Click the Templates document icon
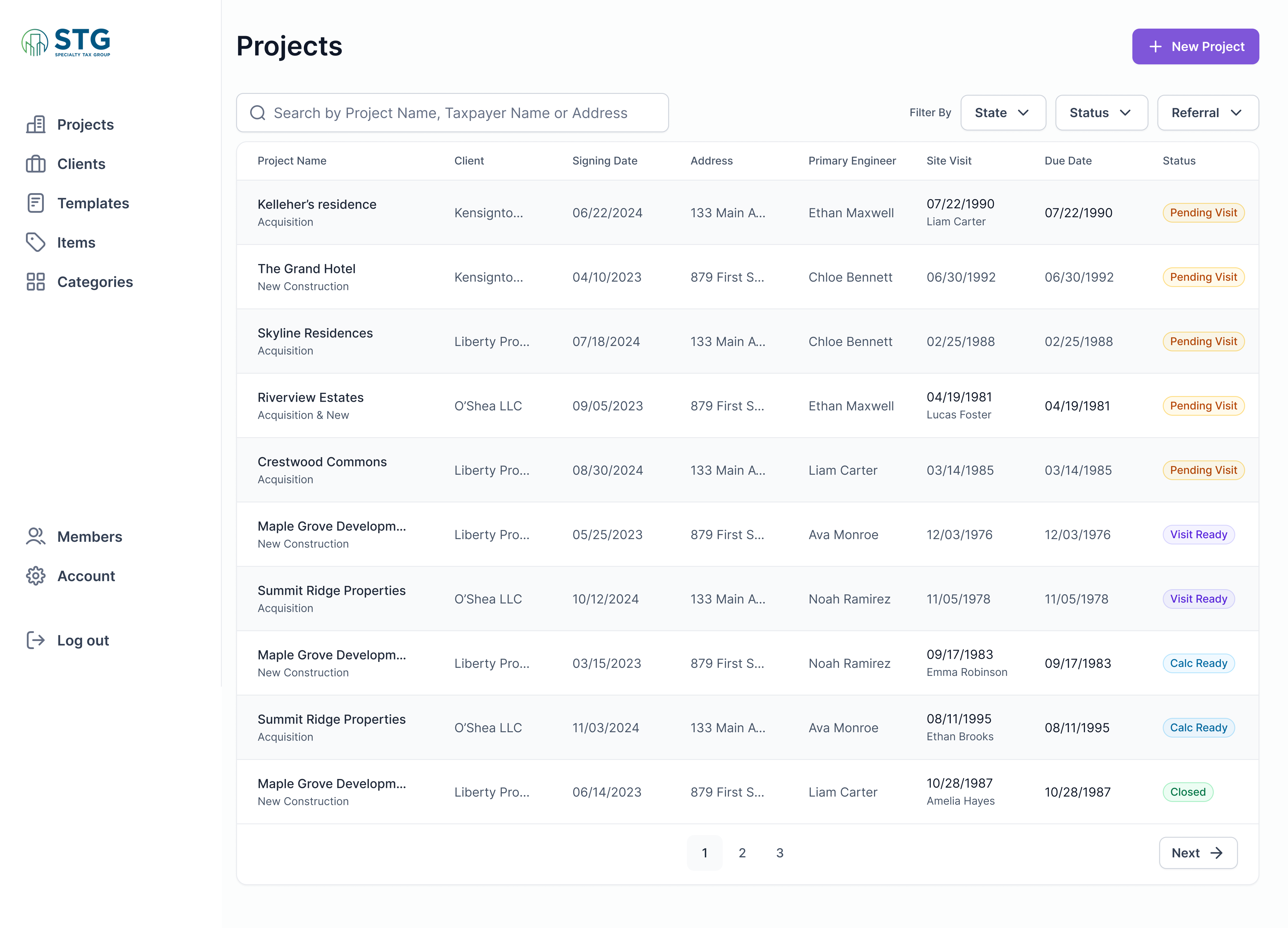1288x928 pixels. (36, 203)
